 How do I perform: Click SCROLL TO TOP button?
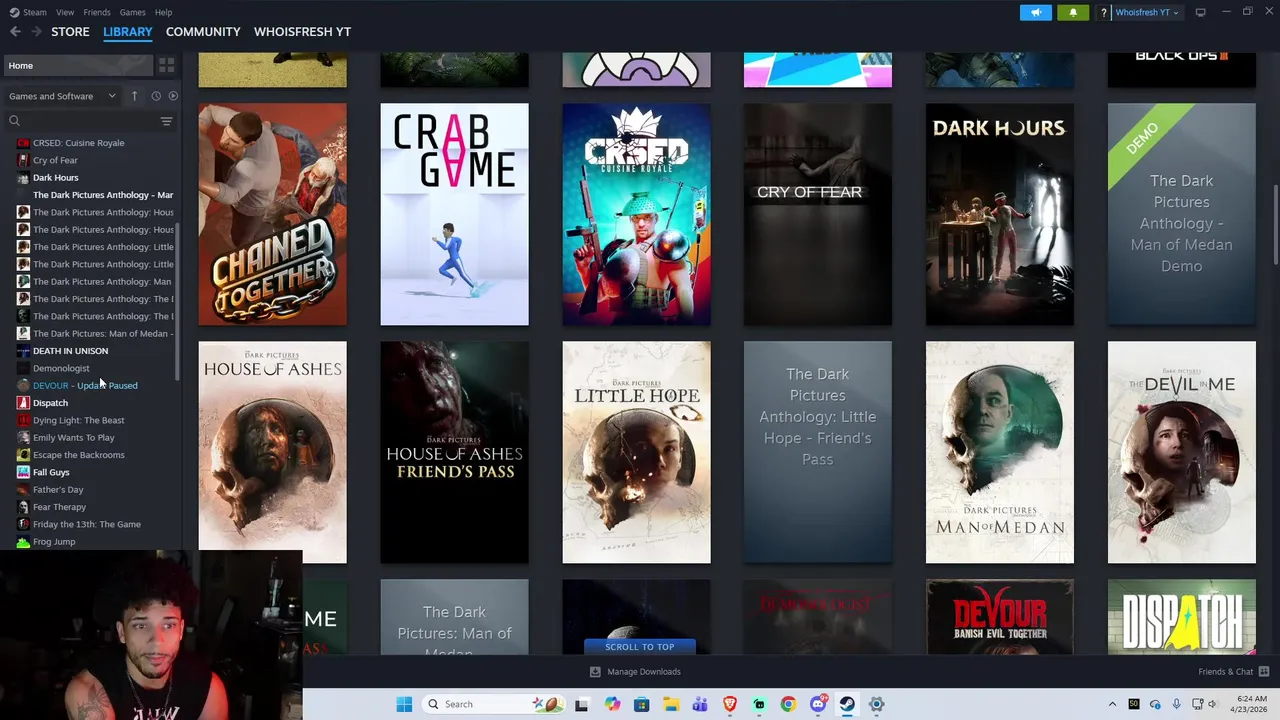coord(639,646)
